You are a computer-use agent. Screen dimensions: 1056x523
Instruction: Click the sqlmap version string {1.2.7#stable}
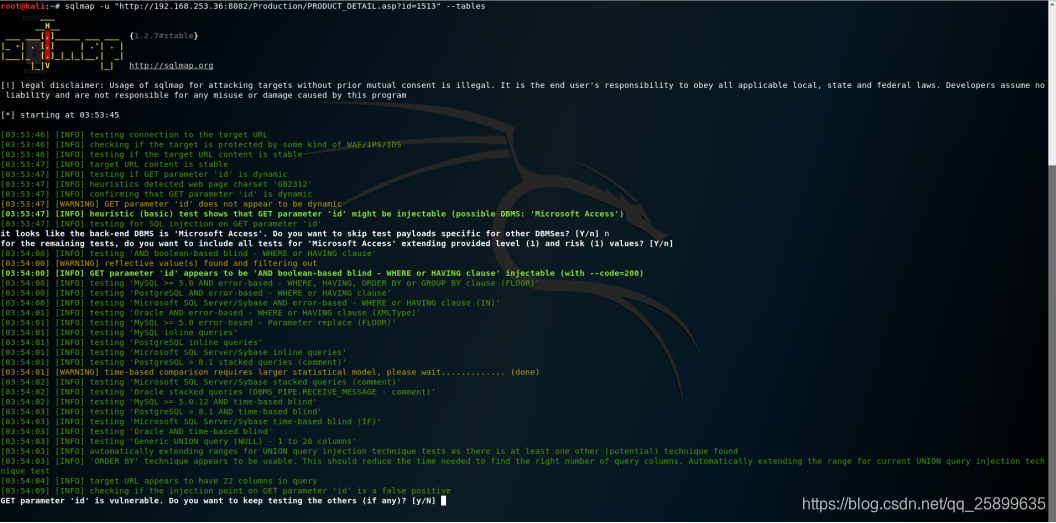coord(164,36)
